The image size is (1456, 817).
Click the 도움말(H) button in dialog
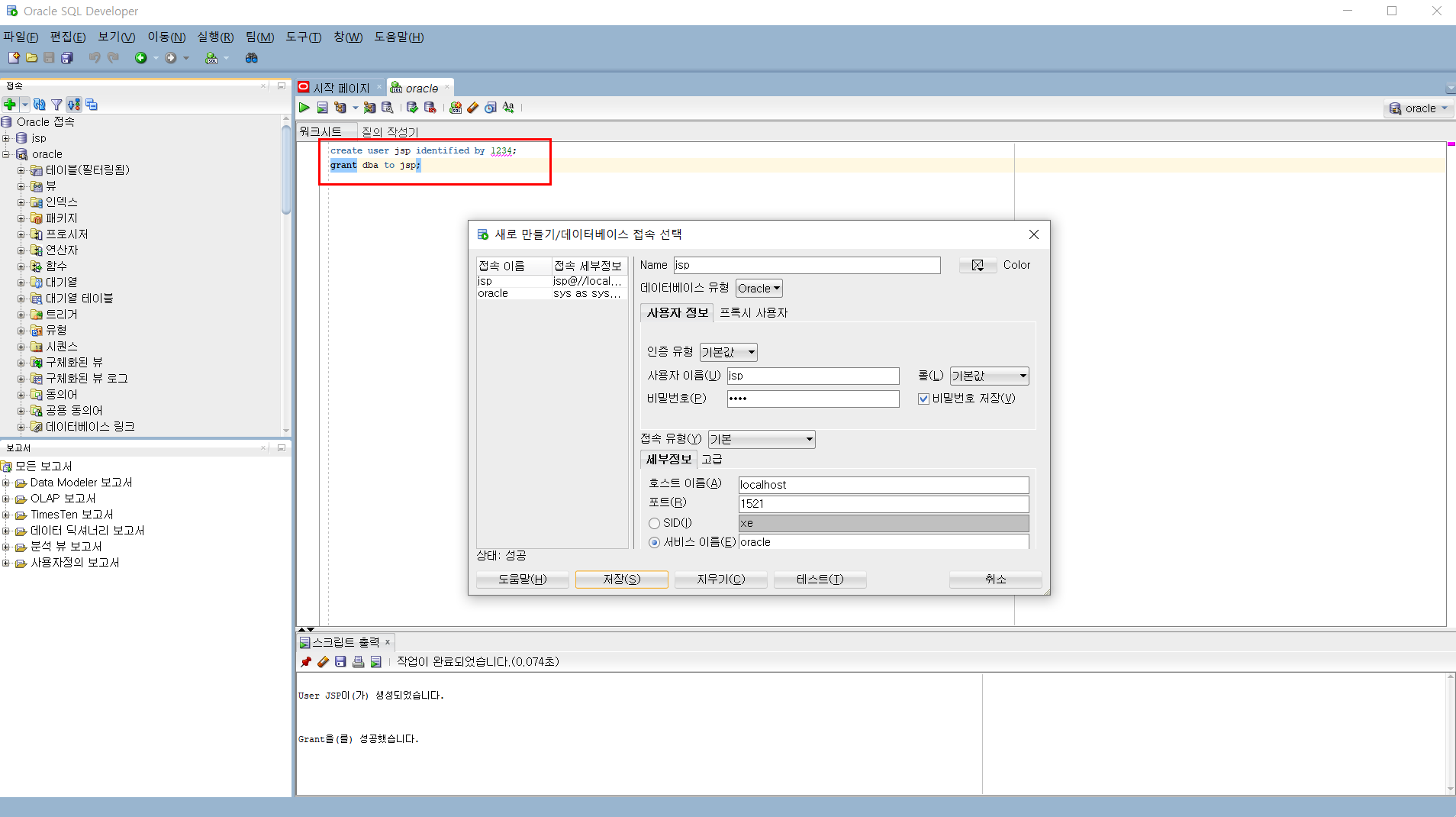(522, 580)
